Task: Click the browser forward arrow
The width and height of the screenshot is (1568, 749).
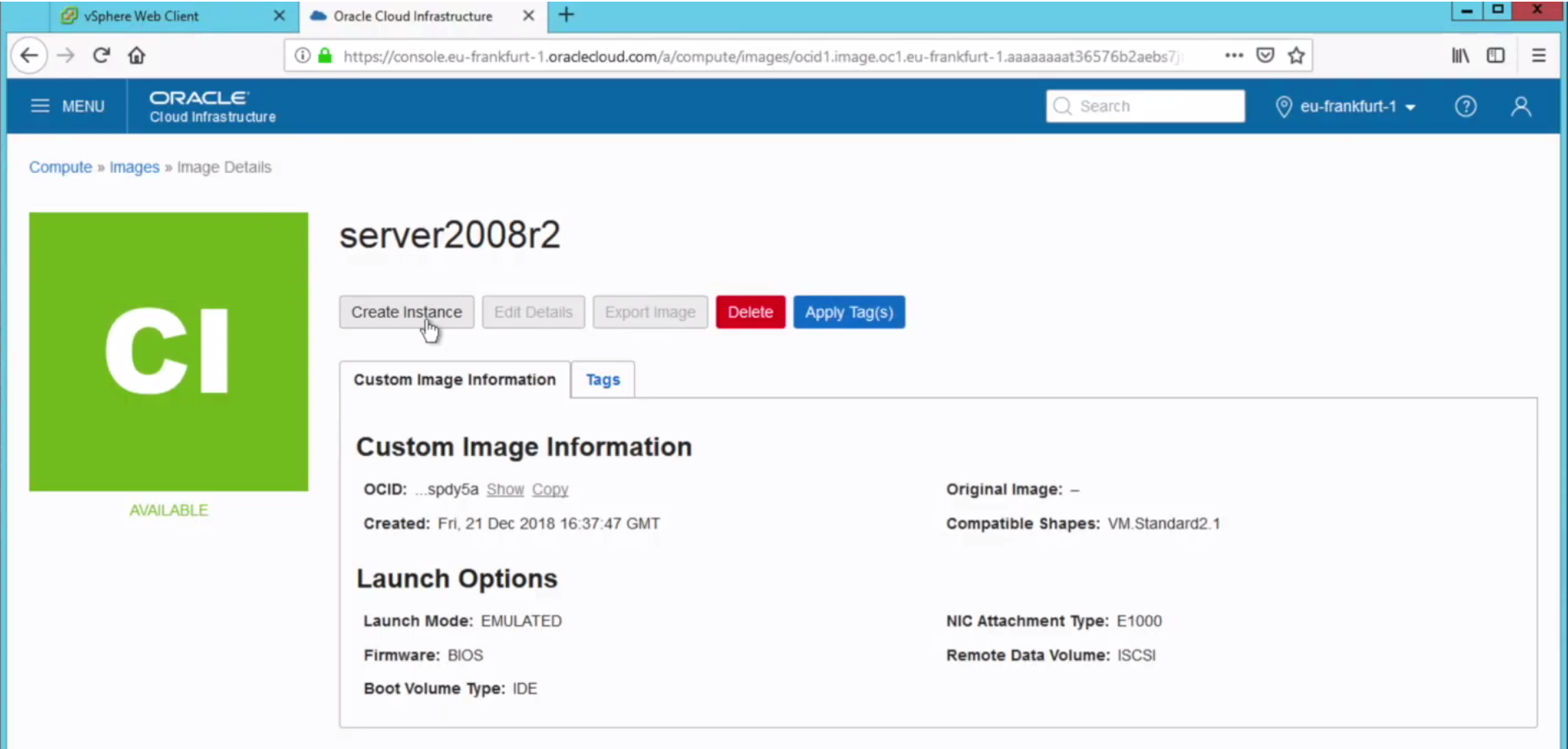Action: pos(66,56)
